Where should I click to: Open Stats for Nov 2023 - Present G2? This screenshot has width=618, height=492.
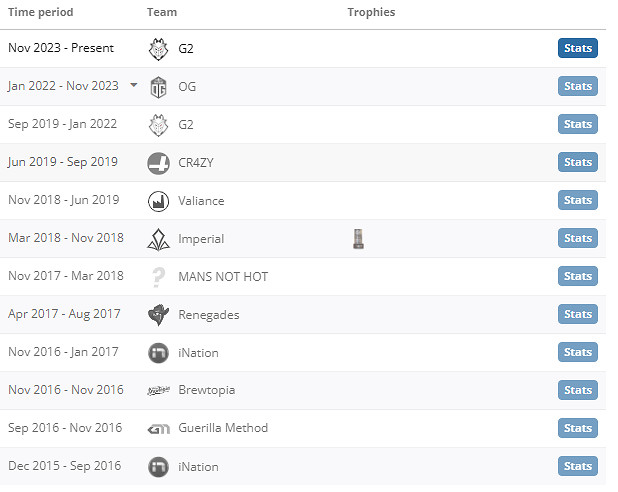577,48
